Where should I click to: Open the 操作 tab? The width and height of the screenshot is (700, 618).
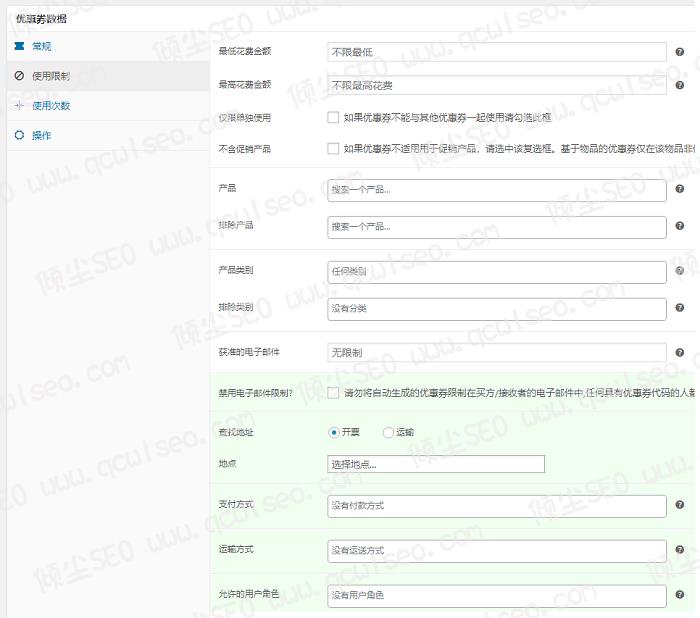tap(108, 135)
